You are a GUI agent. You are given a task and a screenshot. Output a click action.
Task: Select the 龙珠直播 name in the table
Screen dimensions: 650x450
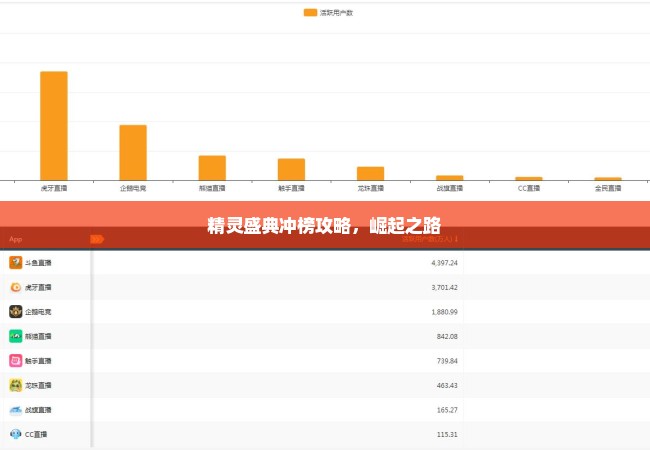(x=38, y=385)
